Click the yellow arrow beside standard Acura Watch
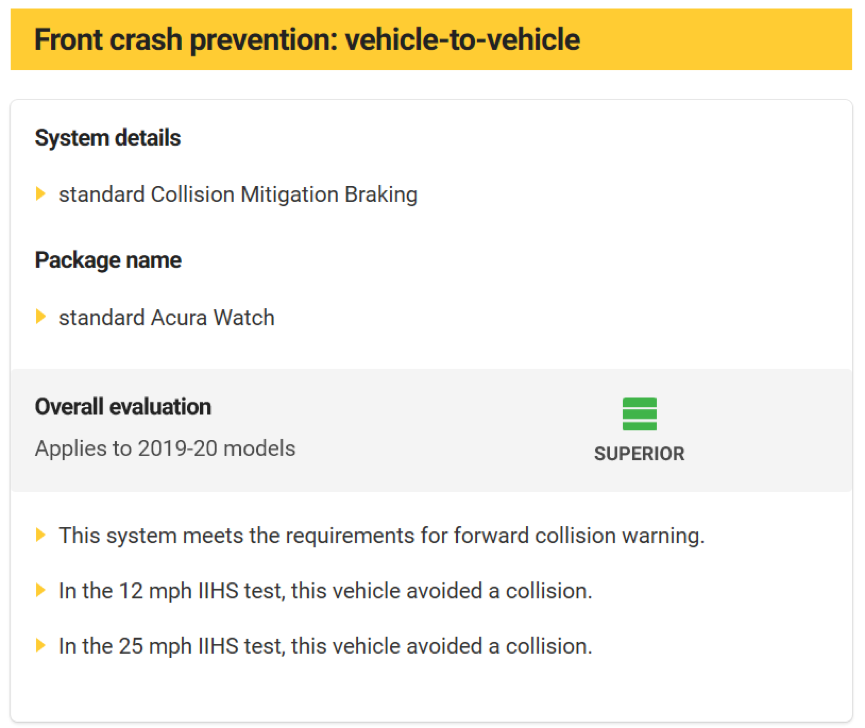The height and width of the screenshot is (728, 865). 40,317
